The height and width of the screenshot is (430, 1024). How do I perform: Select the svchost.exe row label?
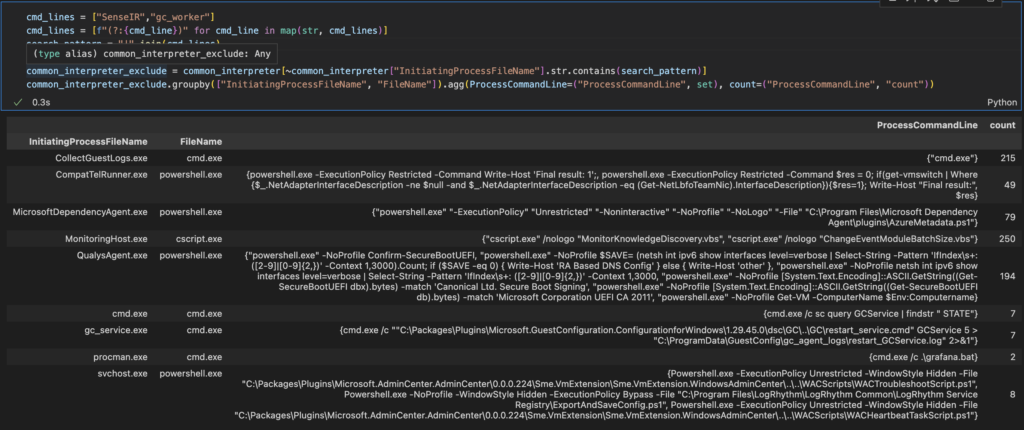[x=123, y=374]
